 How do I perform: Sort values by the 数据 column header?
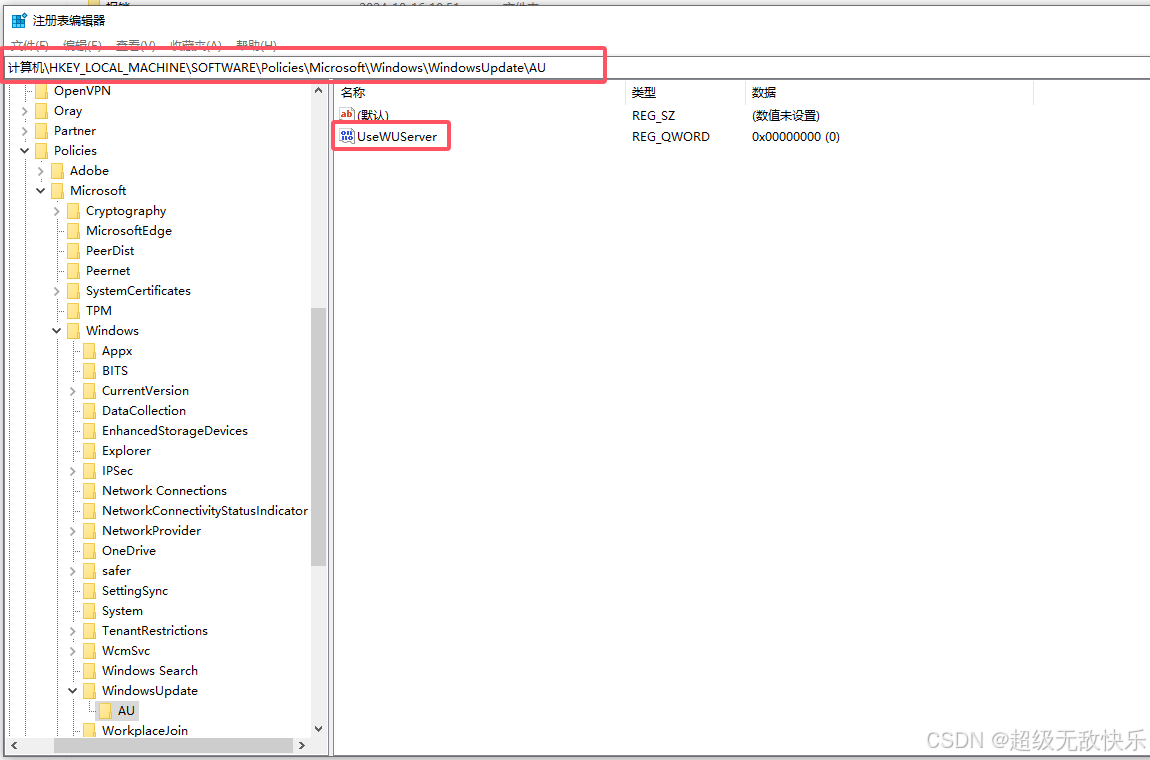pos(889,92)
